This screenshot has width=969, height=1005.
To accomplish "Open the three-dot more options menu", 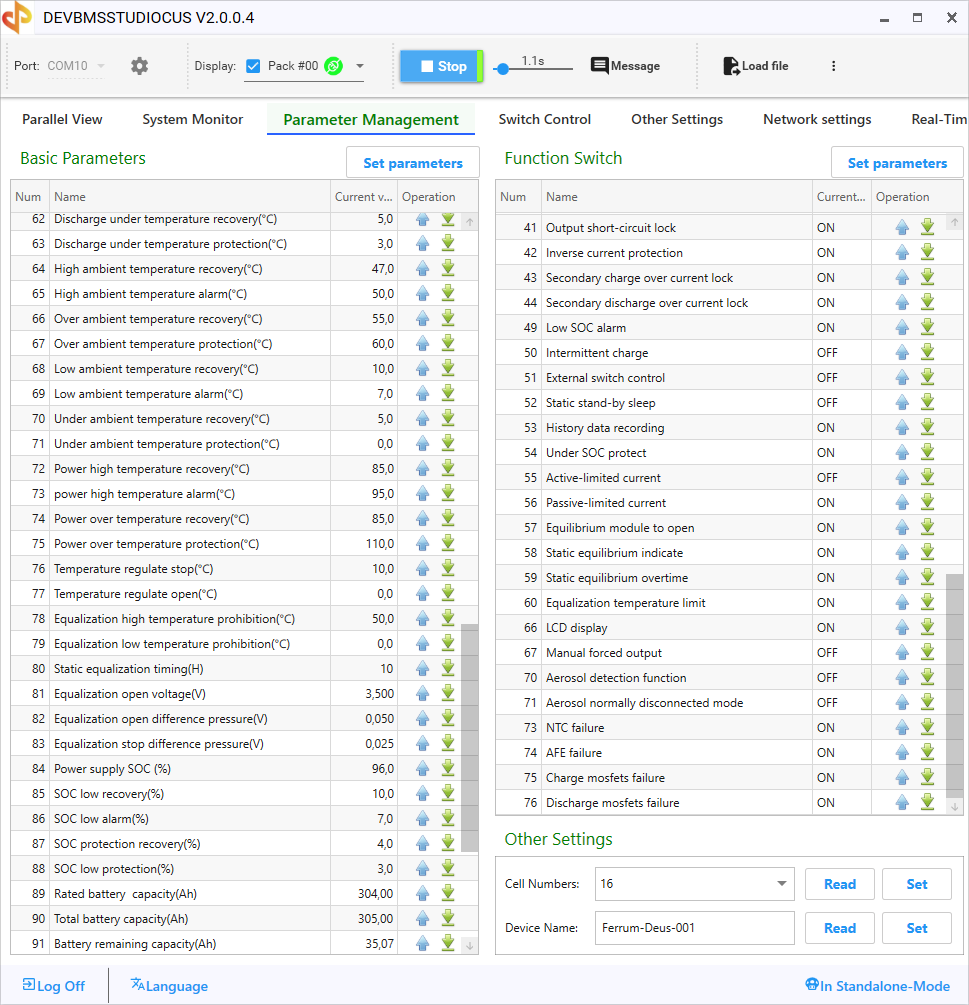I will point(833,66).
